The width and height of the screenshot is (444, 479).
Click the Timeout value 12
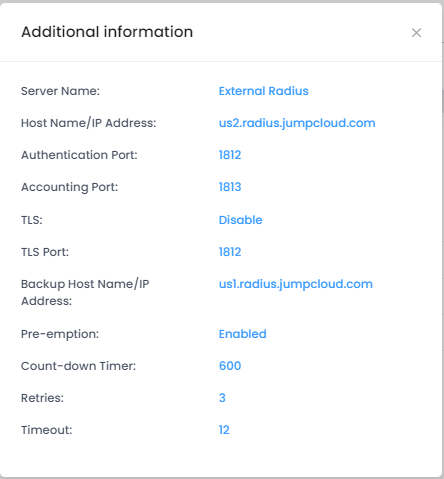224,430
